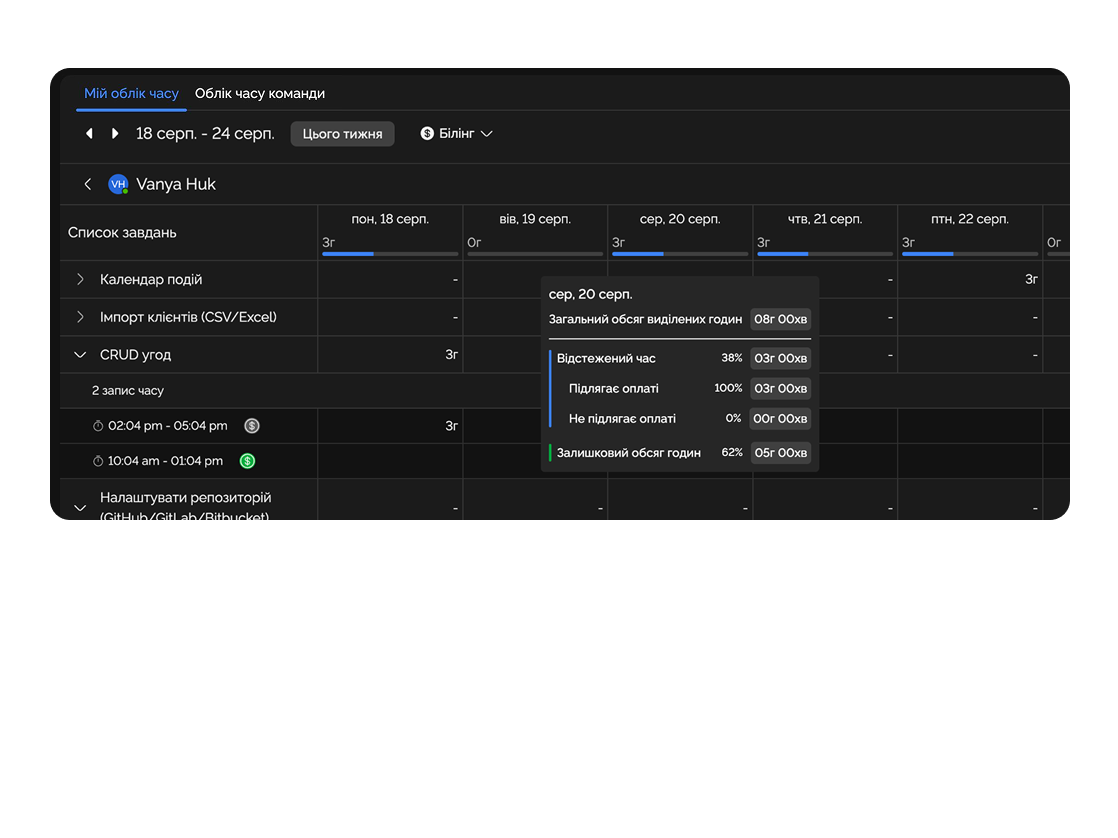Click timer icon for 10:04 am entry
Image resolution: width=1118 pixels, height=838 pixels.
98,461
